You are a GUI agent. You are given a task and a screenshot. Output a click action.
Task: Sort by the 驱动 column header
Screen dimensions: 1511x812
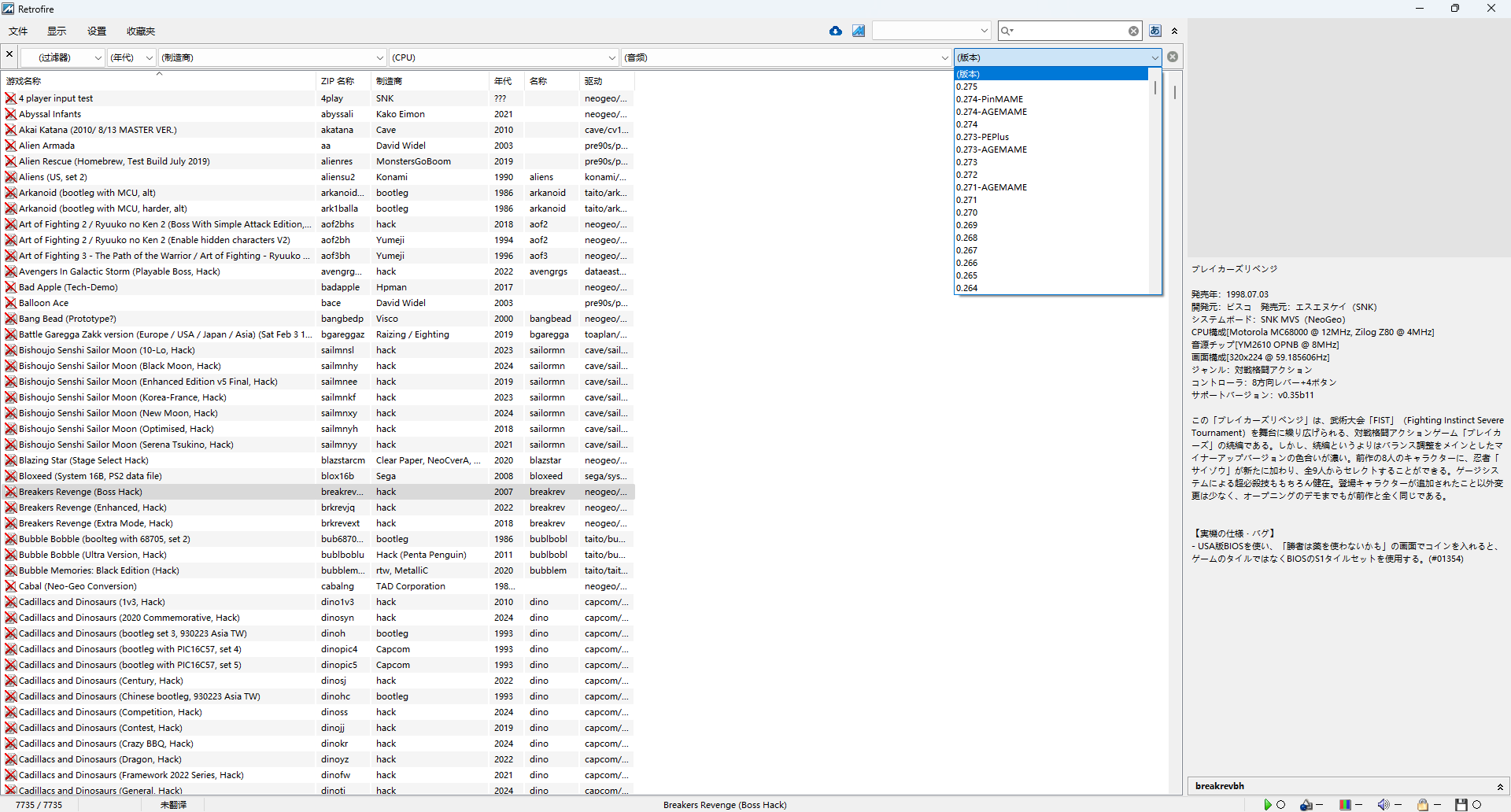pos(607,81)
